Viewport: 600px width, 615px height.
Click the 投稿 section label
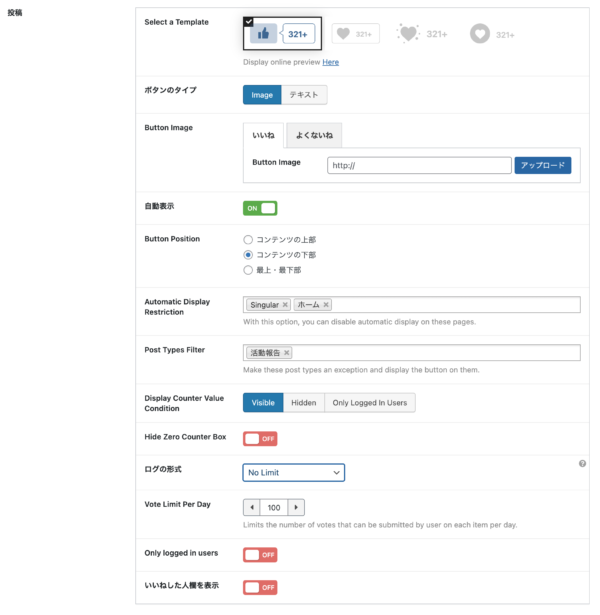coord(15,13)
